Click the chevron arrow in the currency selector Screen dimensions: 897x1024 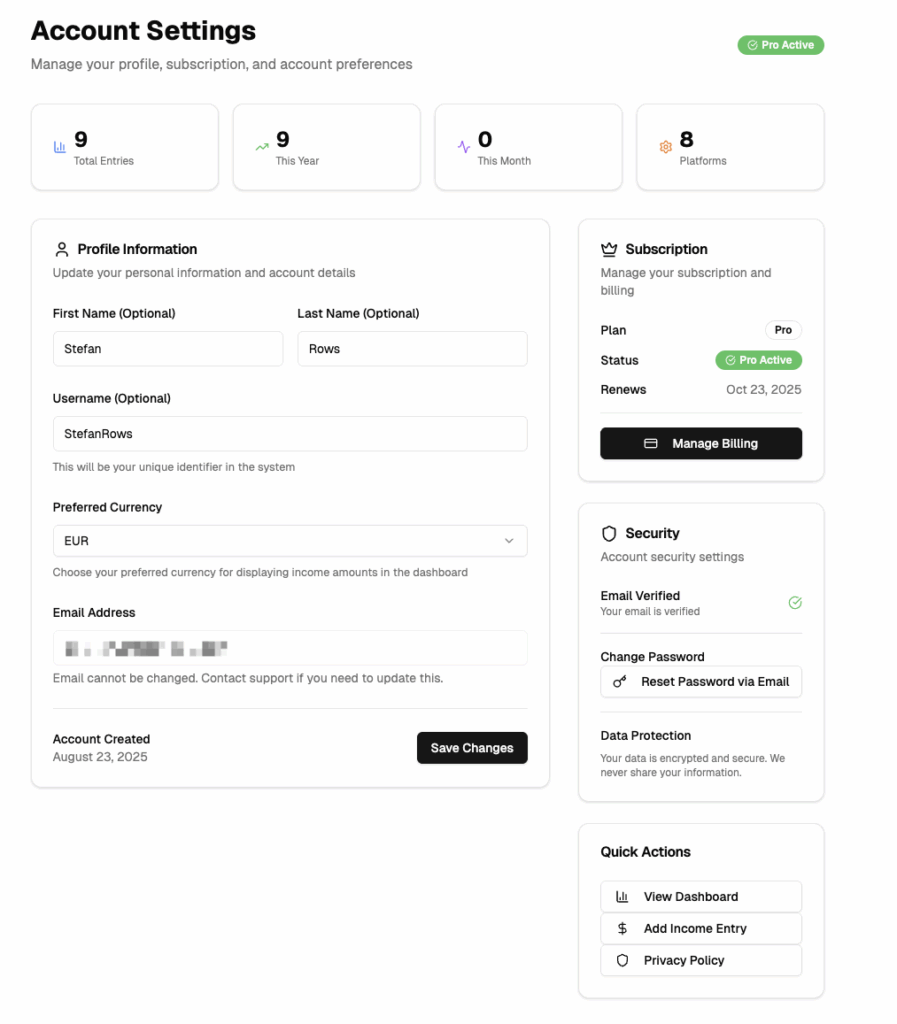pos(508,541)
